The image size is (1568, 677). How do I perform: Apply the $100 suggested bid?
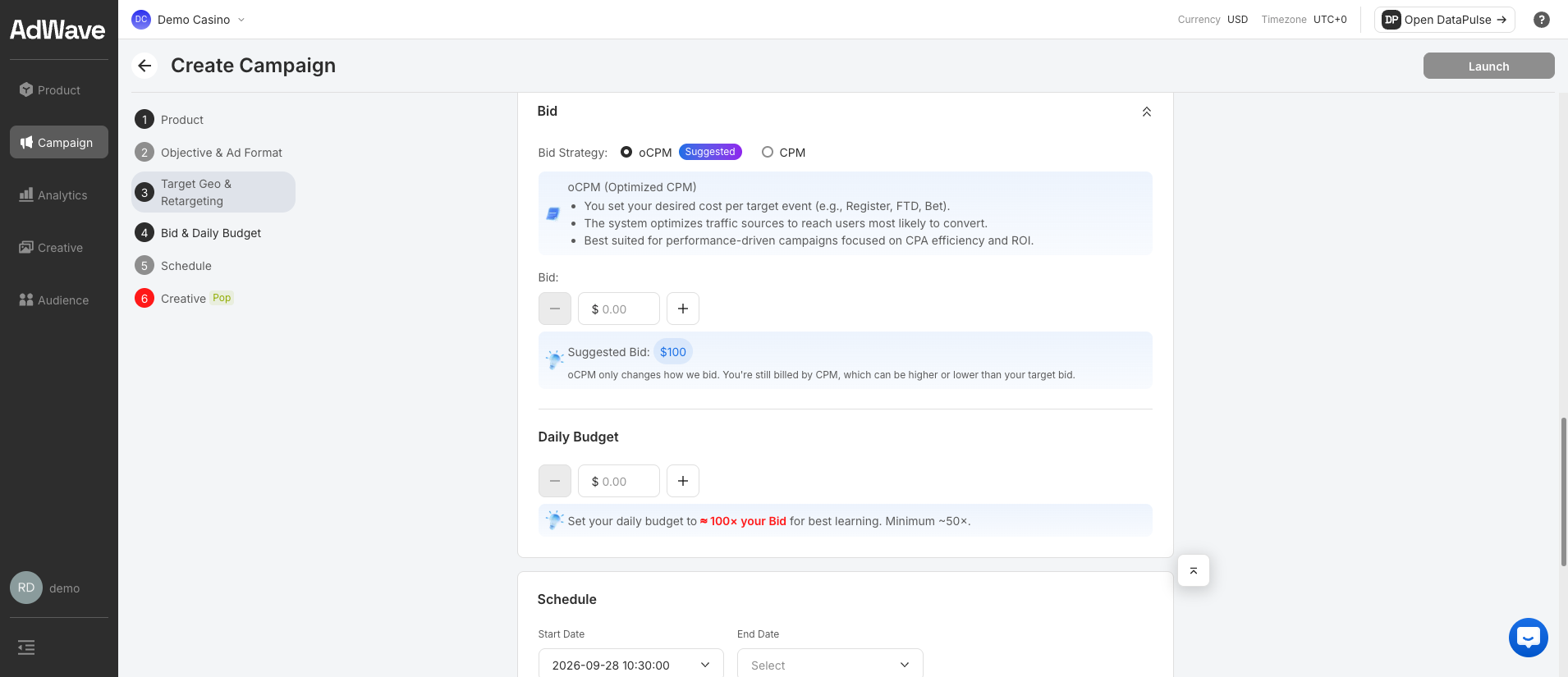click(672, 352)
